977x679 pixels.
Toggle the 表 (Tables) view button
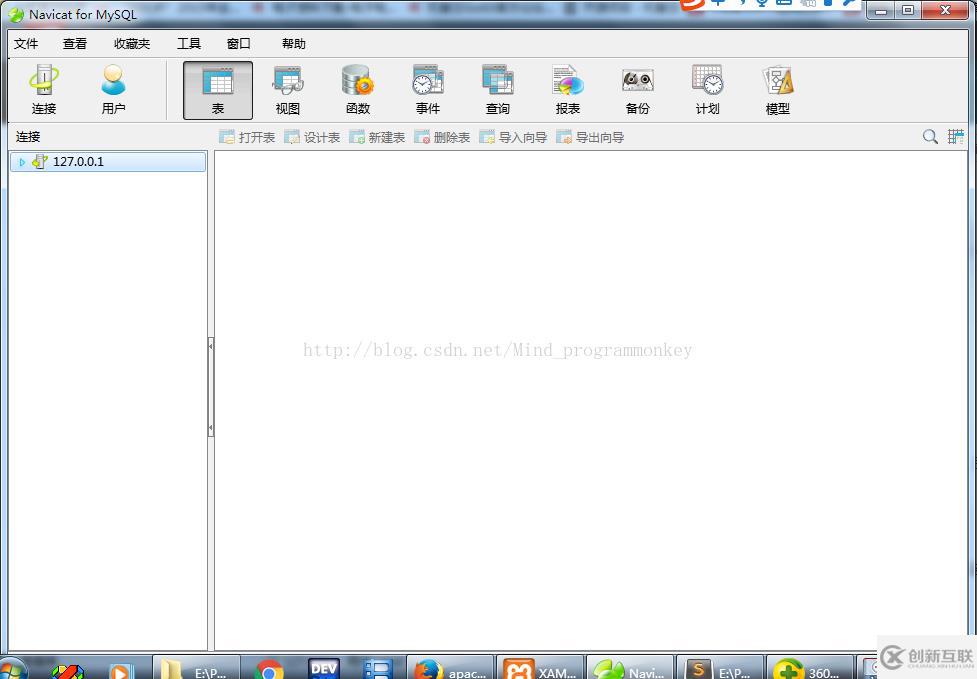(x=217, y=88)
